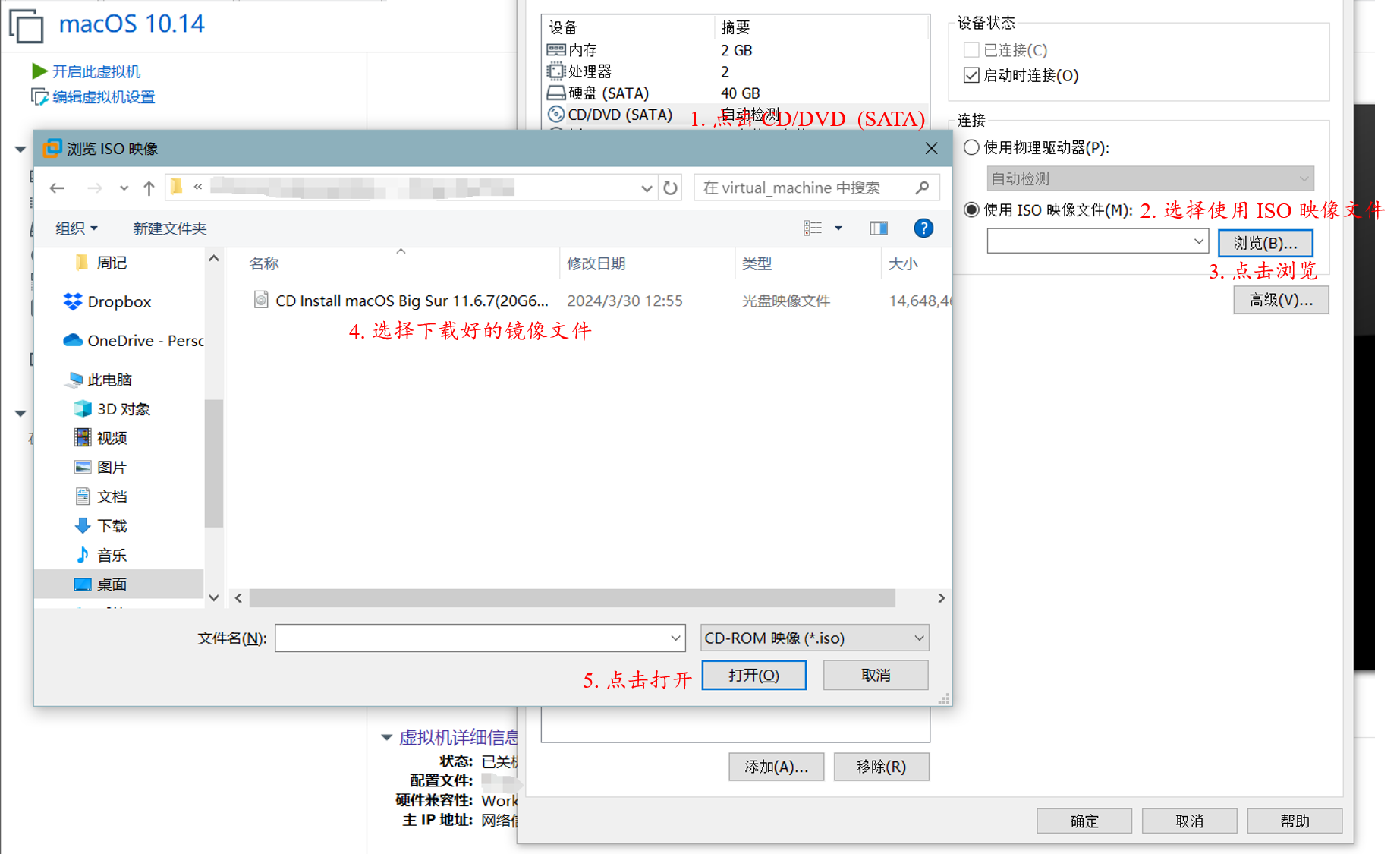Sort by 名称 column header
The width and height of the screenshot is (1400, 854).
[263, 263]
